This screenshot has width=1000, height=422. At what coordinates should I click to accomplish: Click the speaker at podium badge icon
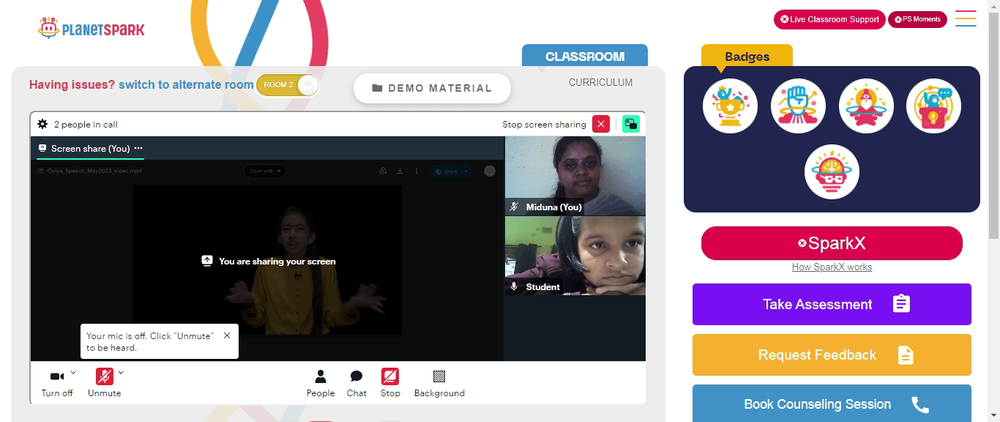934,106
